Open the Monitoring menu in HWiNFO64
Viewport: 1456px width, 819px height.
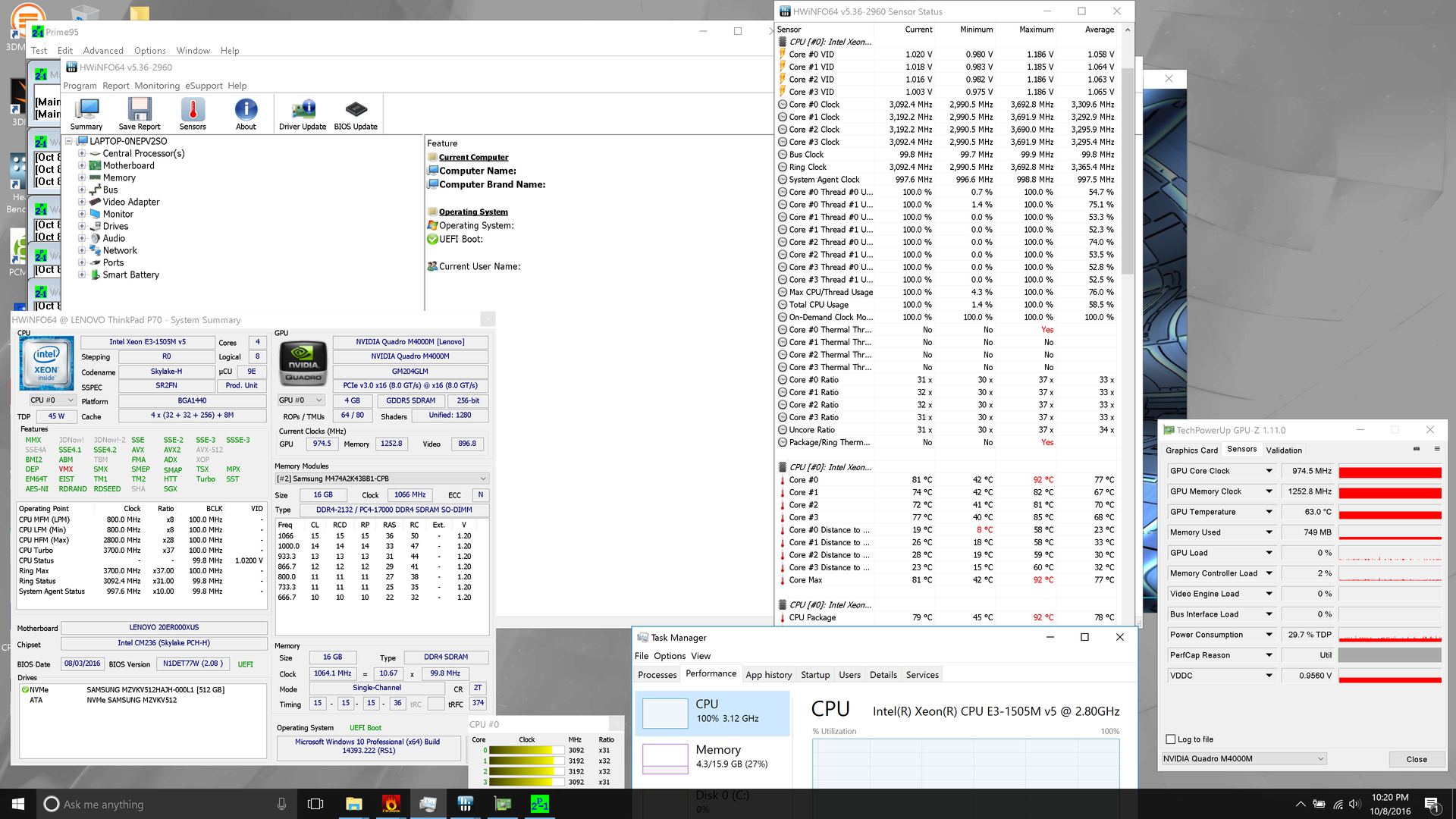pyautogui.click(x=157, y=86)
